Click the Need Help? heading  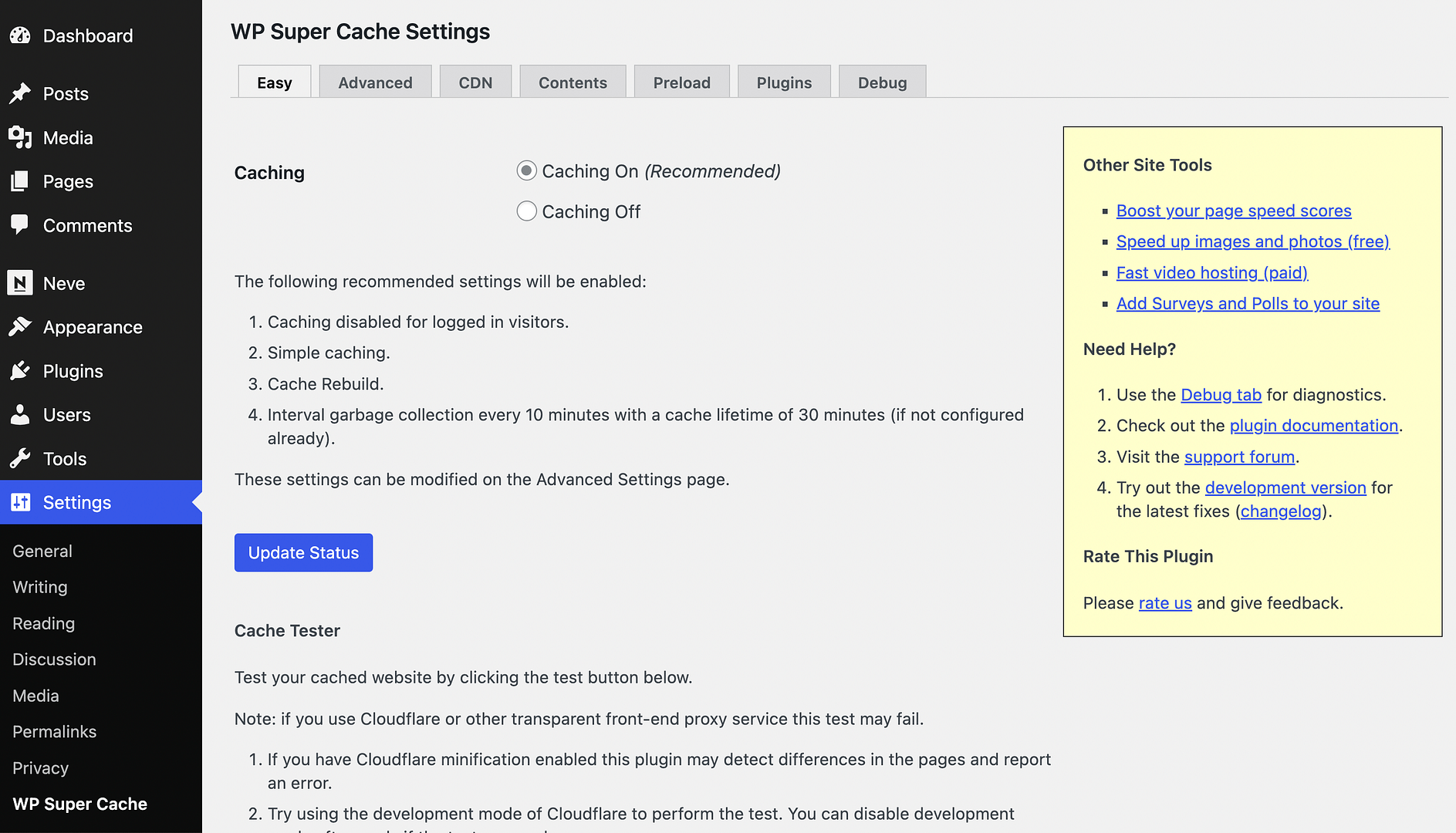tap(1130, 349)
